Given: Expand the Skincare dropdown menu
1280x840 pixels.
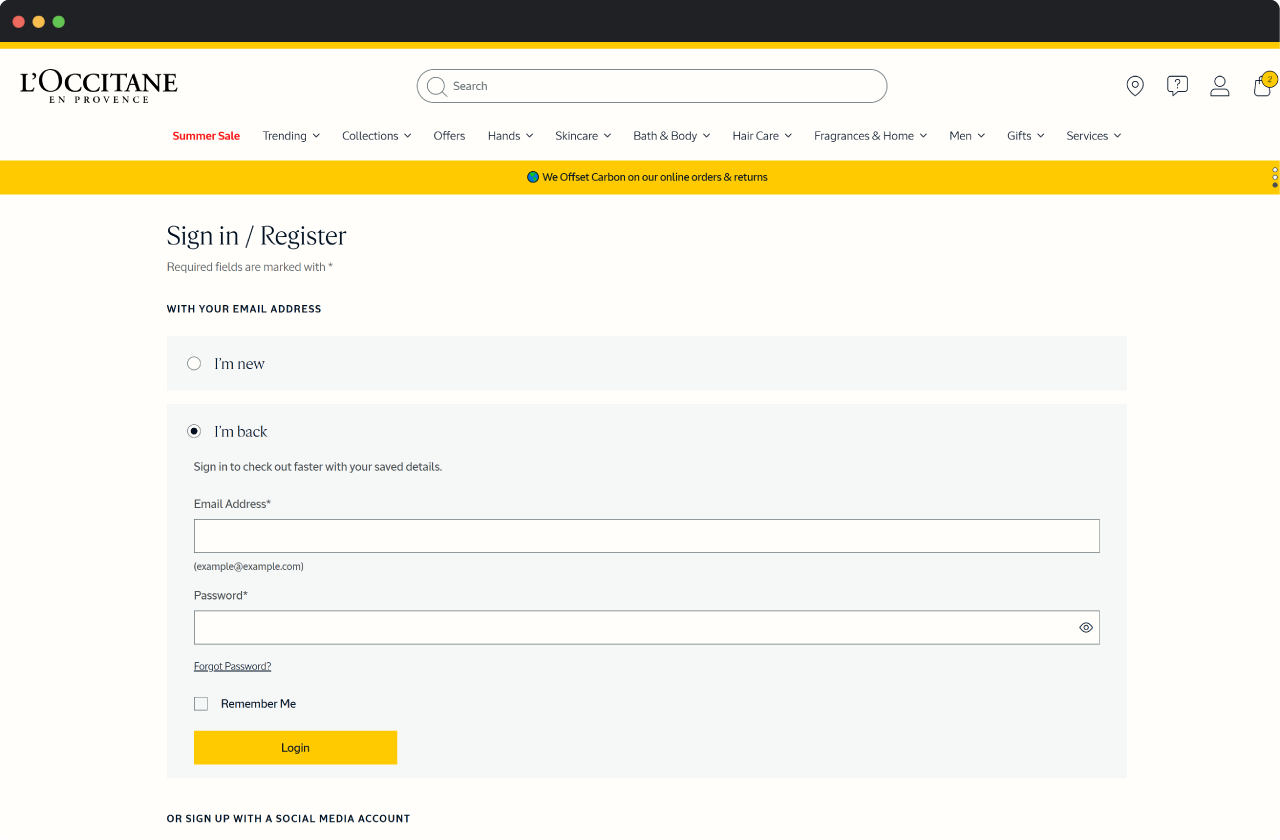Looking at the screenshot, I should [x=582, y=135].
